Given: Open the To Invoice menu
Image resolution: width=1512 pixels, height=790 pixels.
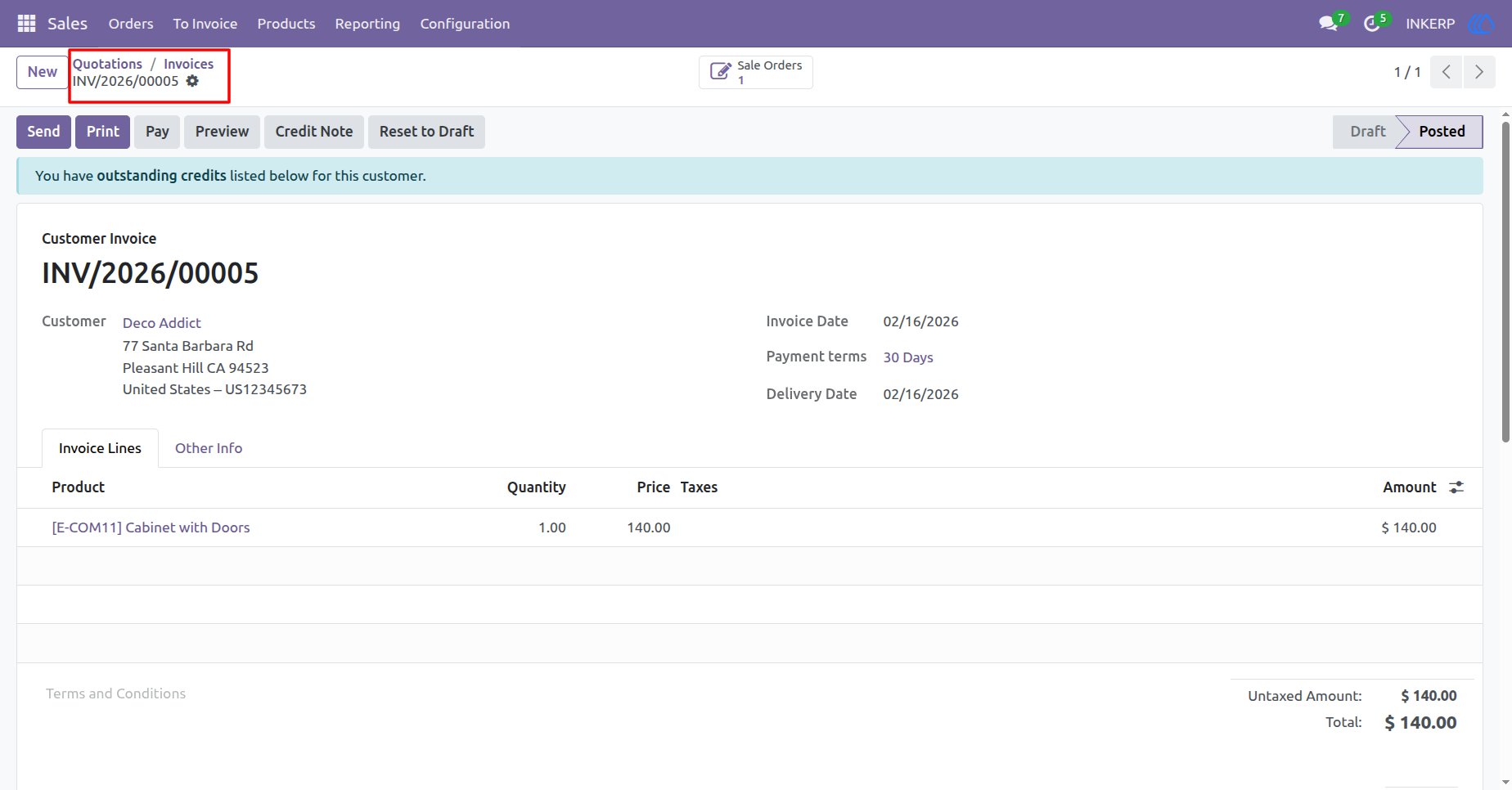Looking at the screenshot, I should pos(205,24).
